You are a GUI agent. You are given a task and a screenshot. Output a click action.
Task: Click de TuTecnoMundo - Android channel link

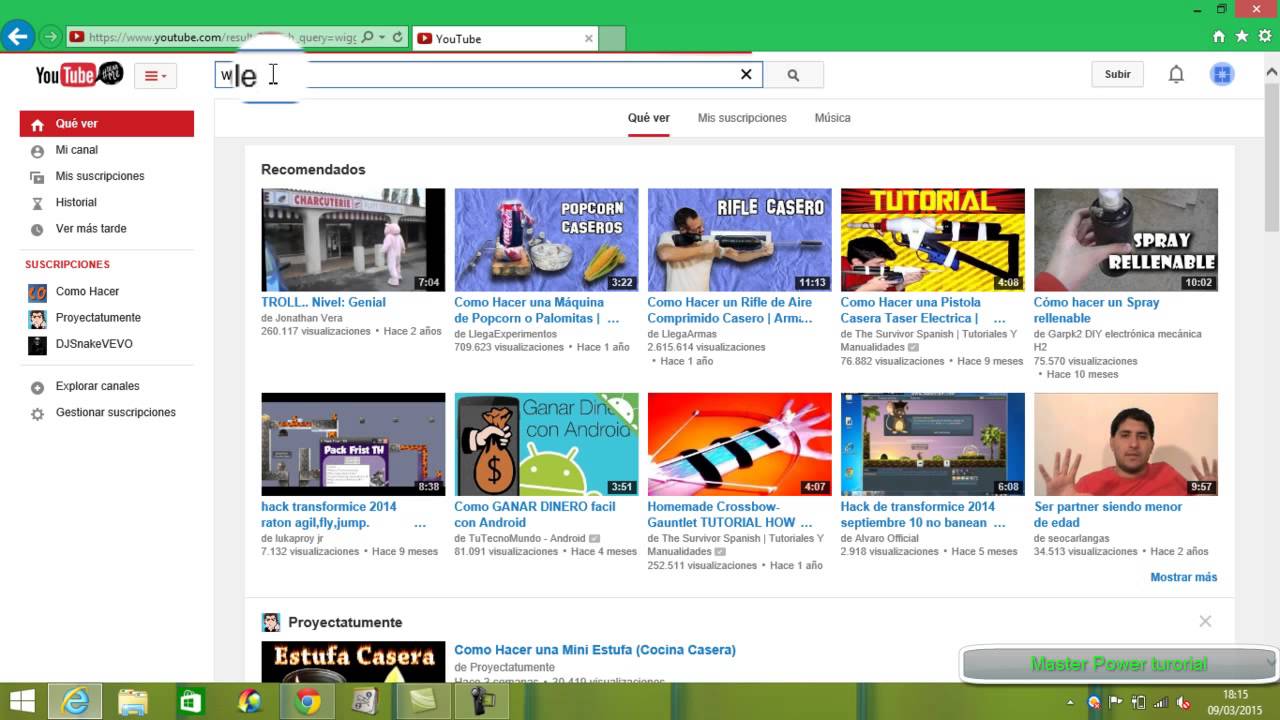520,538
